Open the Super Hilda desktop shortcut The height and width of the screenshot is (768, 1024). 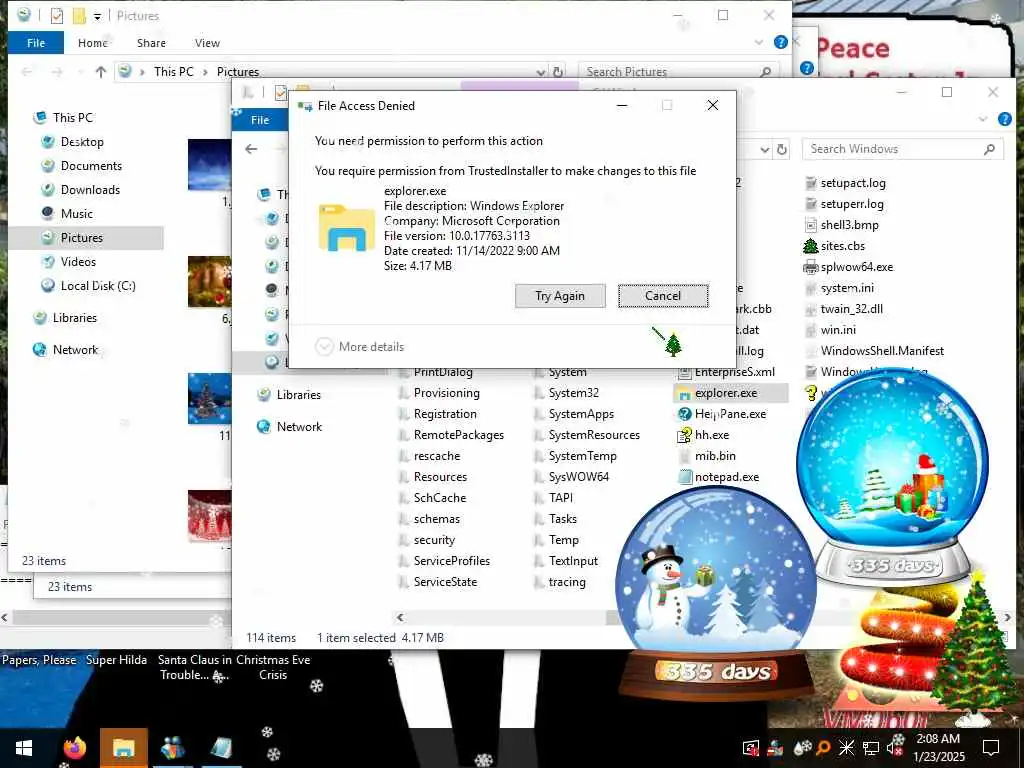click(x=116, y=660)
